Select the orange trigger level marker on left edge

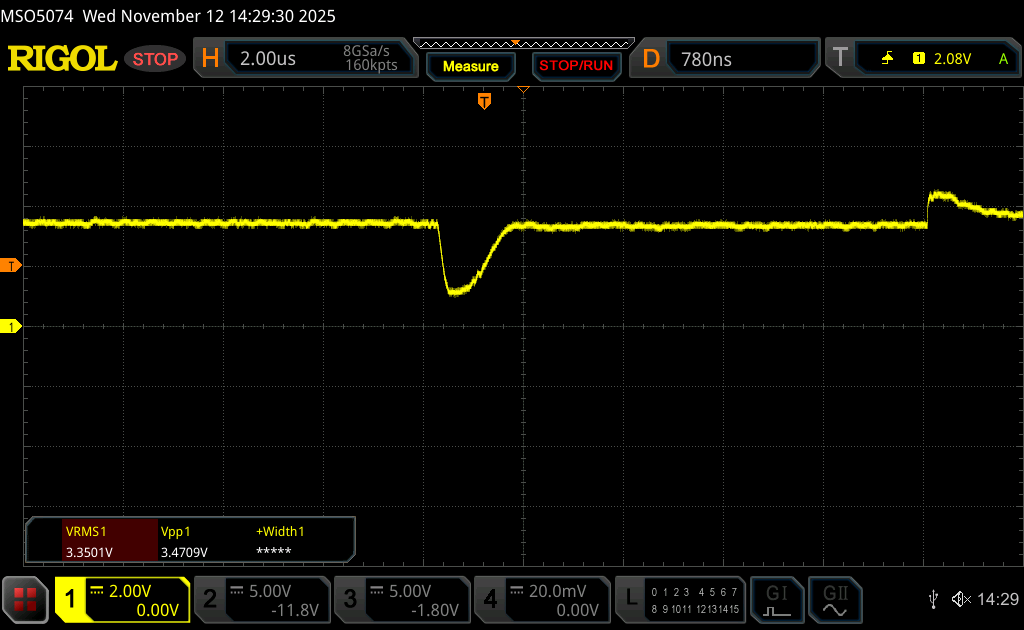click(x=12, y=265)
